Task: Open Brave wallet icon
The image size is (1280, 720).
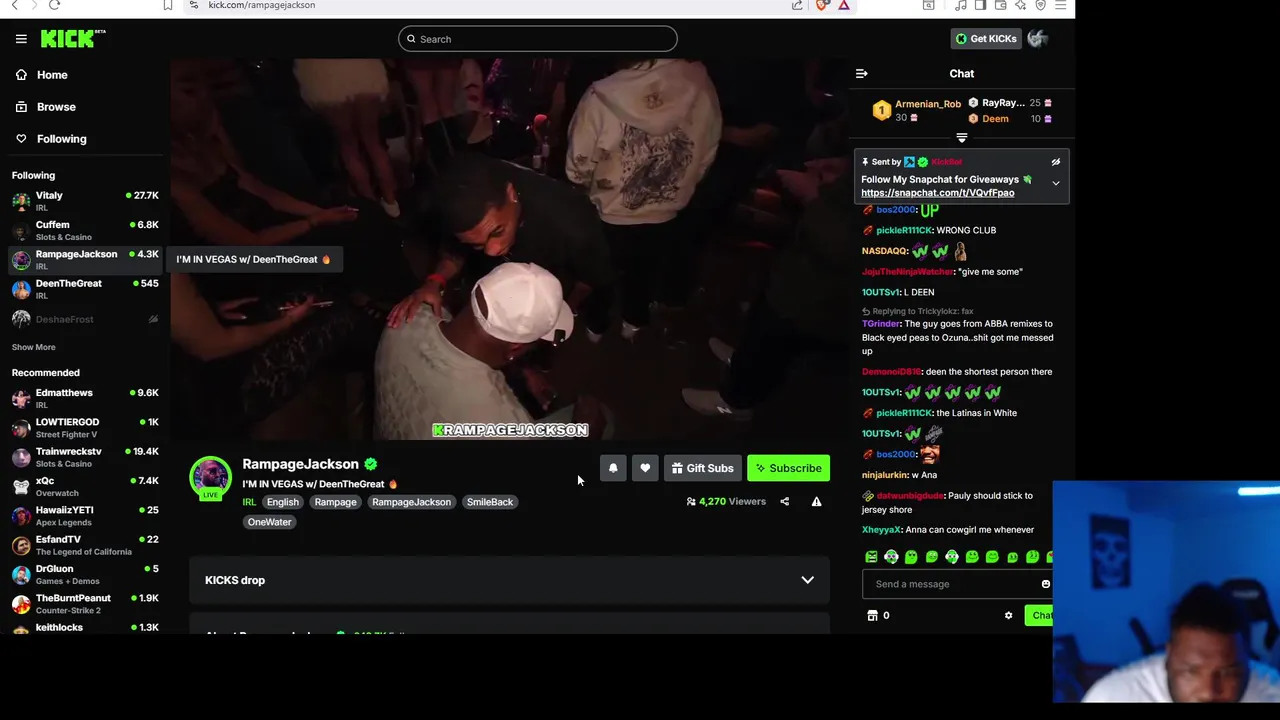Action: click(1000, 5)
